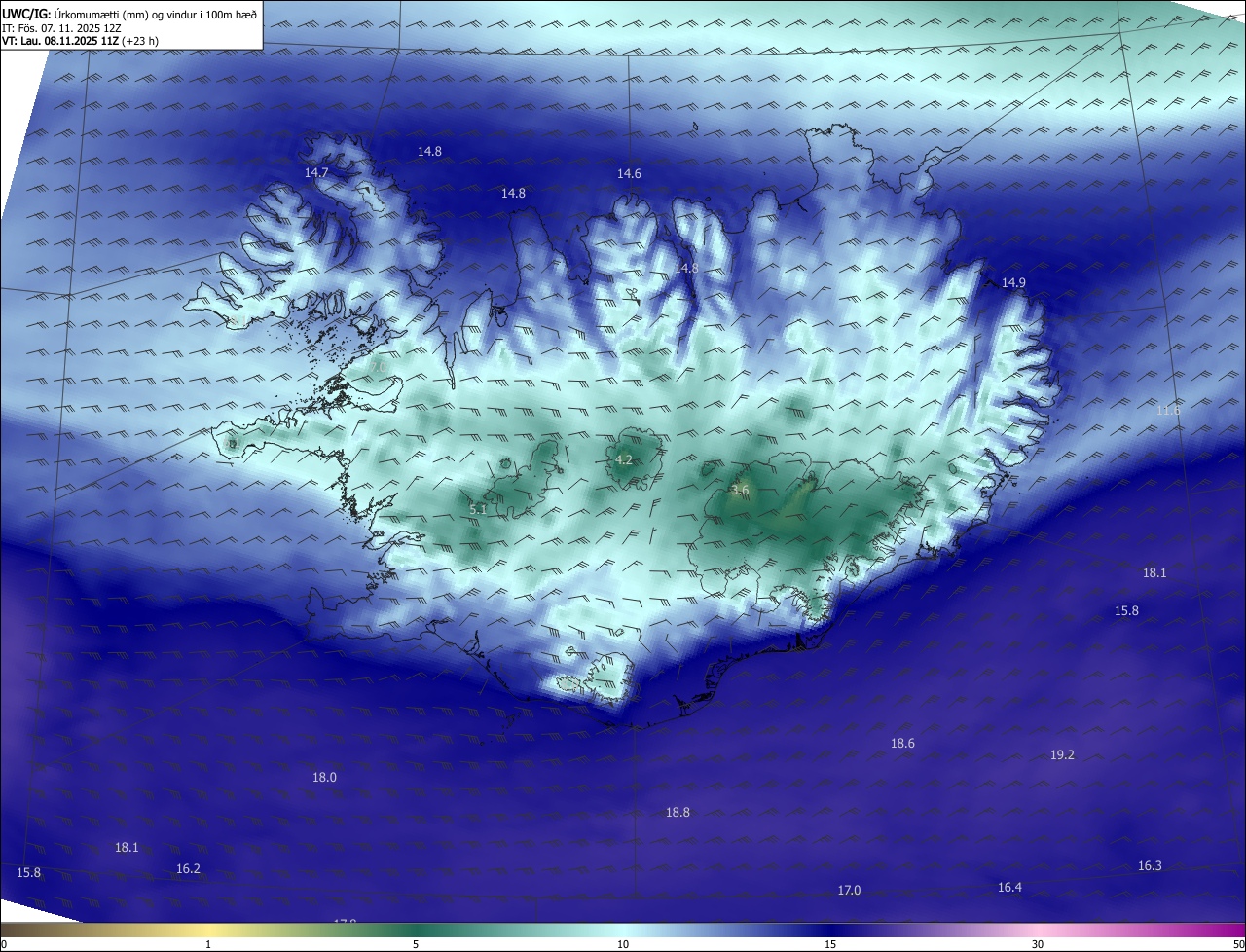Click the color scale tick labeled 50

[x=1238, y=944]
